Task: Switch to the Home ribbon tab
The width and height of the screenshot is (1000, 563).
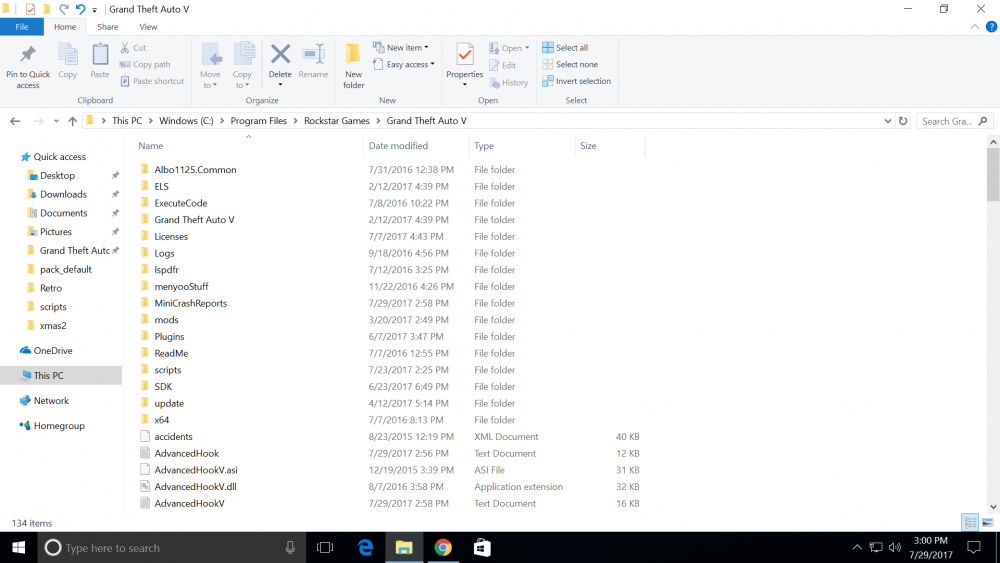Action: (65, 27)
